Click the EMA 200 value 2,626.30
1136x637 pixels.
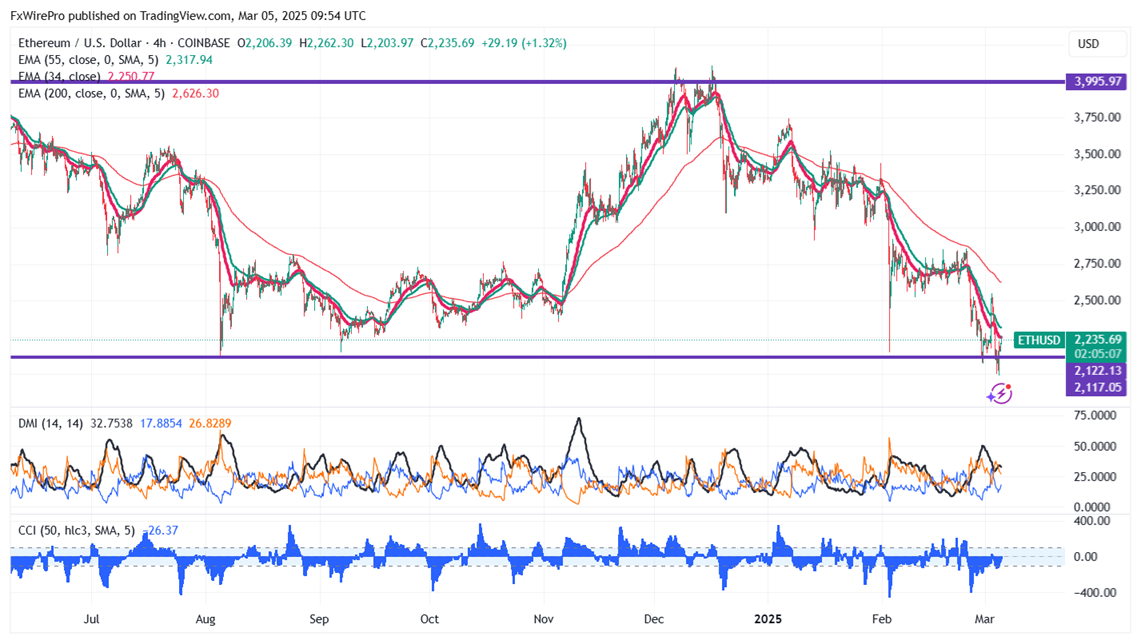195,93
